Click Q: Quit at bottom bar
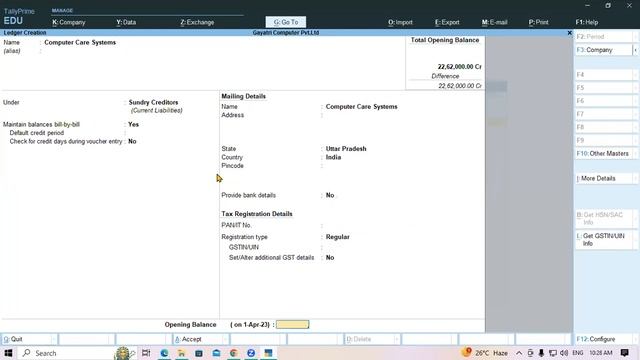Screen dimensions: 640x360 [29, 339]
